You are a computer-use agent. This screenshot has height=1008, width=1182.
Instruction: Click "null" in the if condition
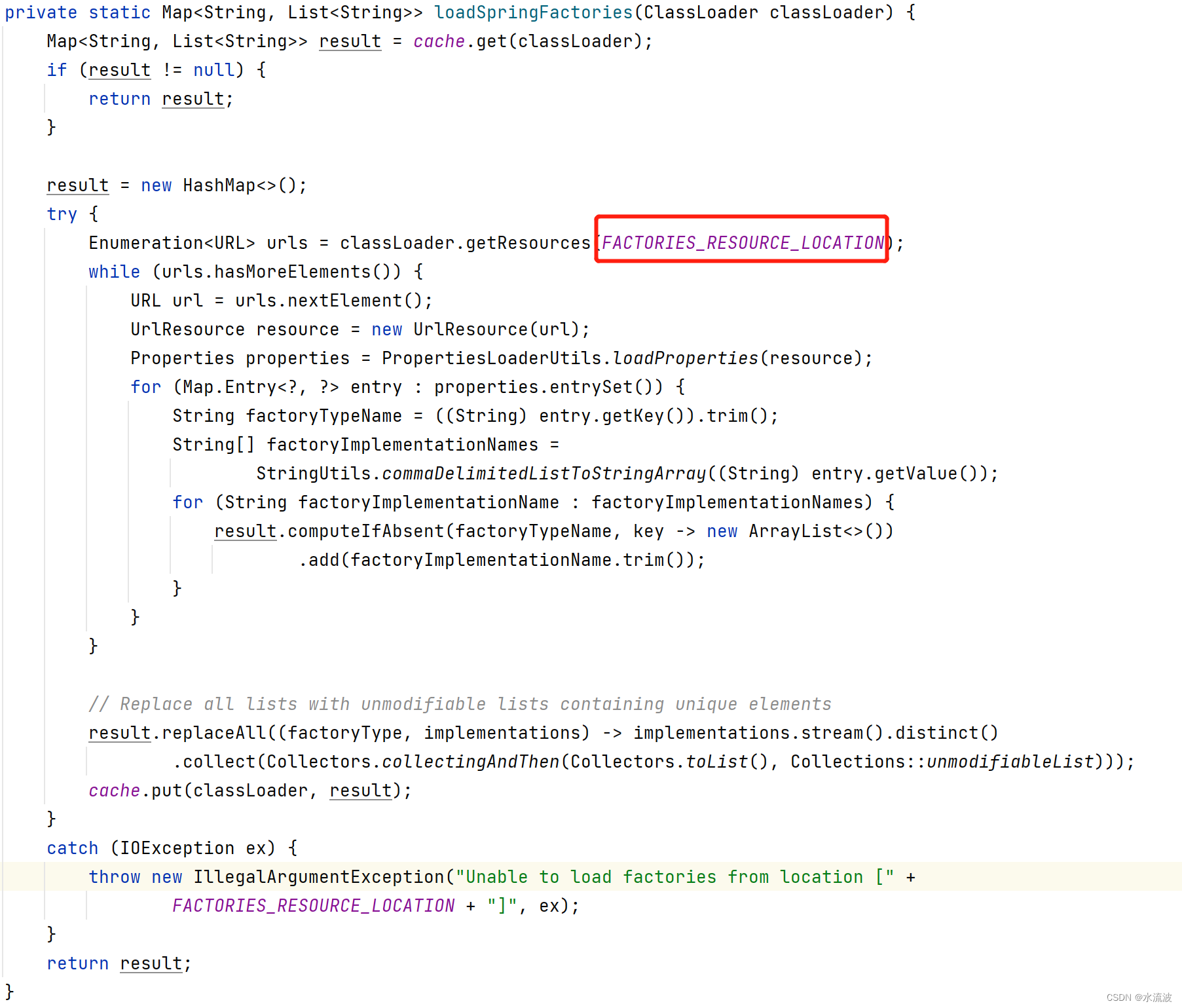point(213,70)
